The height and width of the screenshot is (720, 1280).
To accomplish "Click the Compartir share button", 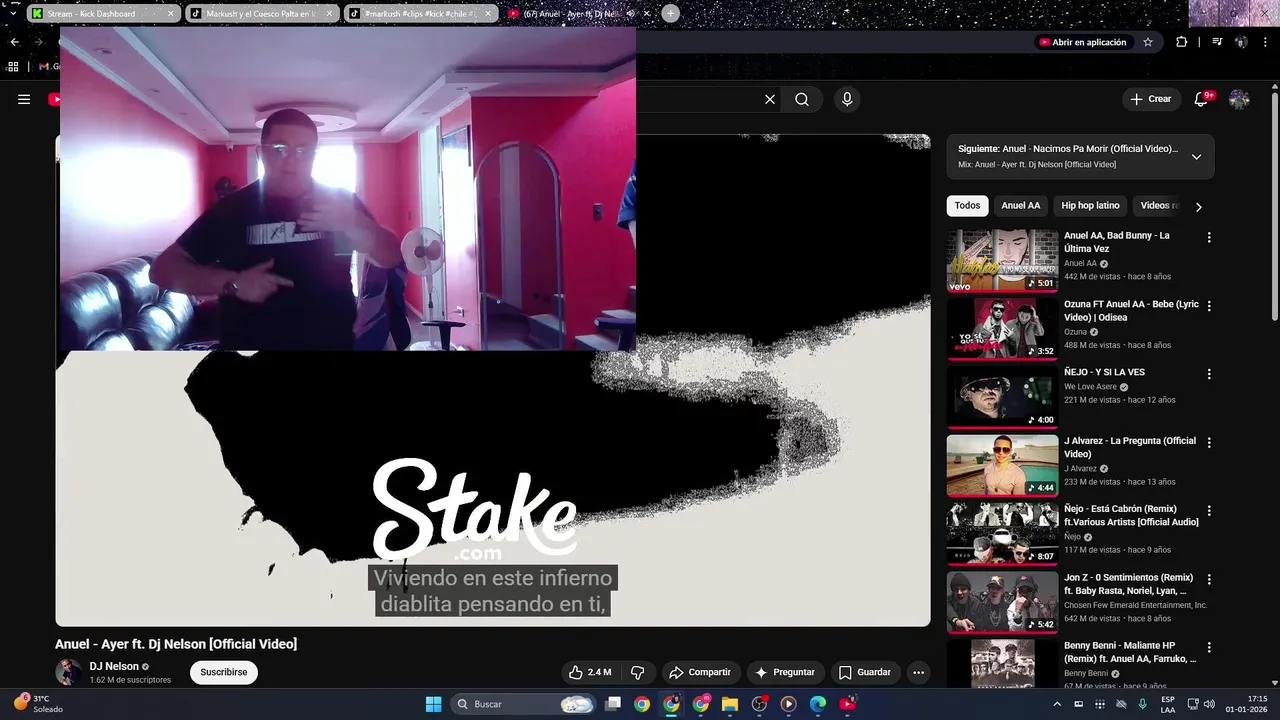I will 700,672.
